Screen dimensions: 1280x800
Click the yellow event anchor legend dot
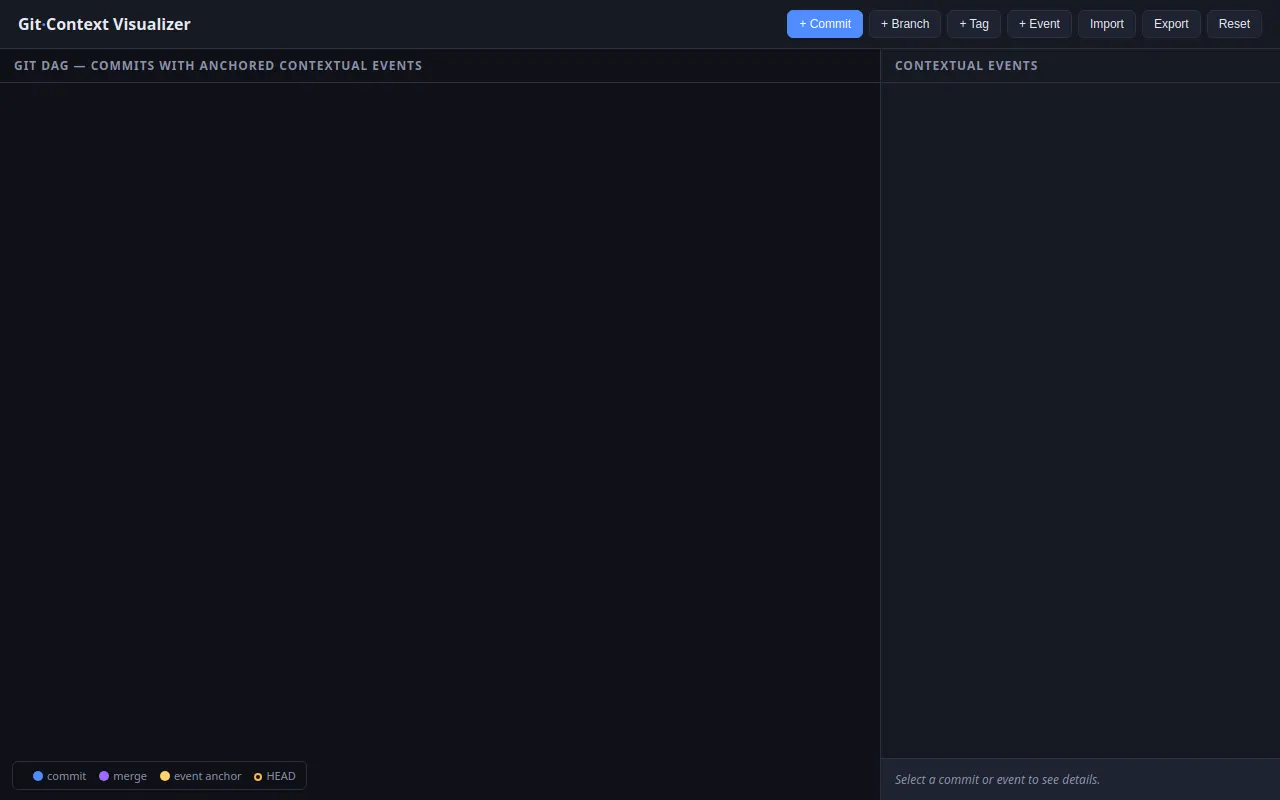(x=165, y=776)
